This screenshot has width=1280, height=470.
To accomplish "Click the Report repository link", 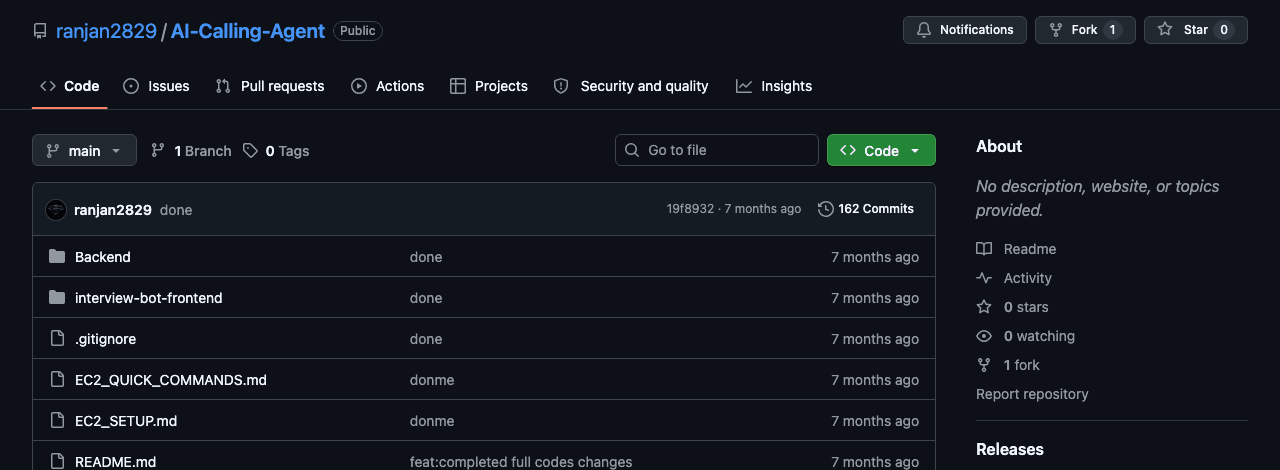I will coord(1032,394).
